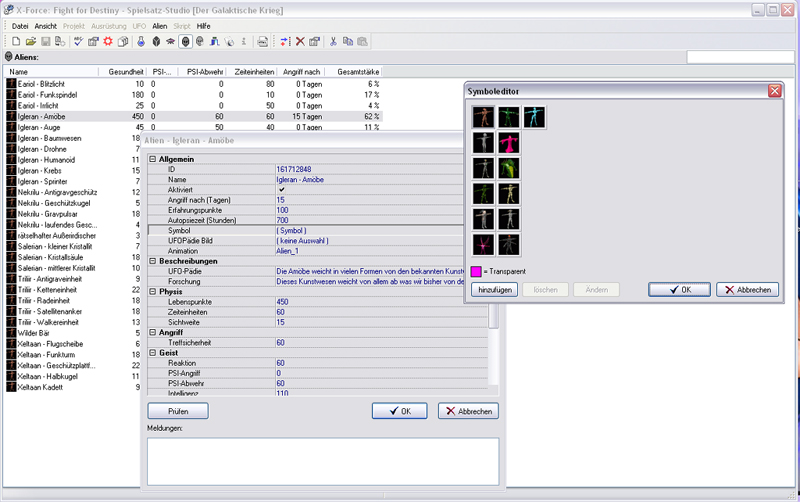Sort list by Zeiteinheiten column header
Screen dimensions: 800x502
(x=252, y=72)
